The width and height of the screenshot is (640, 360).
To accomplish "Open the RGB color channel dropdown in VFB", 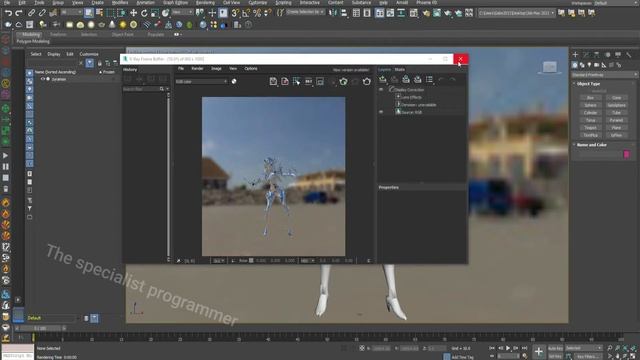I will point(201,81).
